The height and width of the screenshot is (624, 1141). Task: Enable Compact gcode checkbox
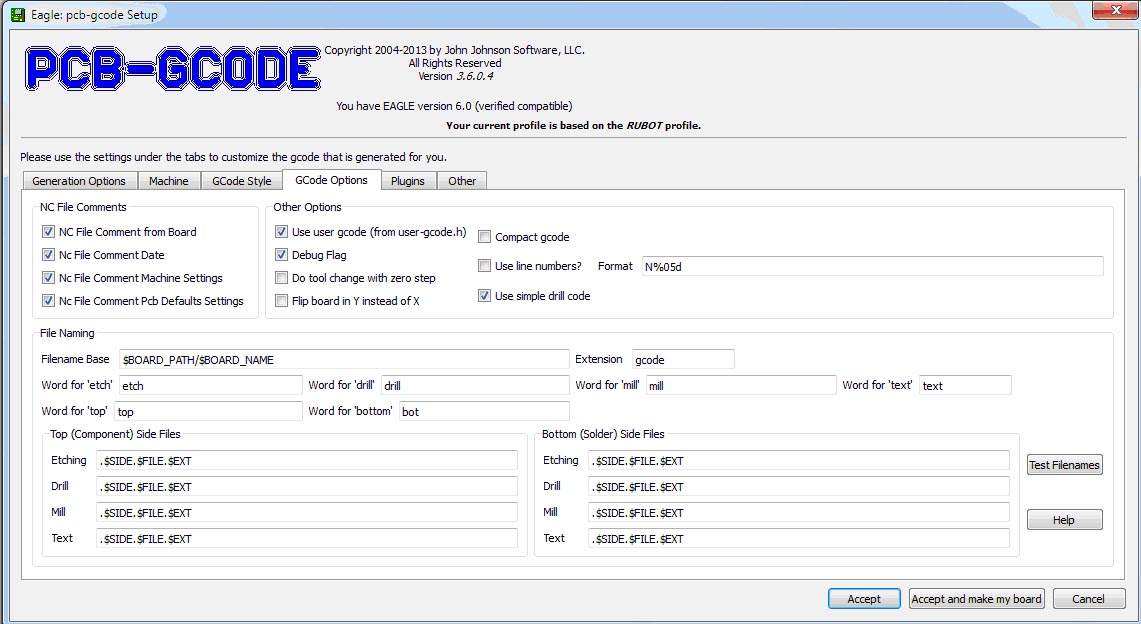click(x=484, y=237)
